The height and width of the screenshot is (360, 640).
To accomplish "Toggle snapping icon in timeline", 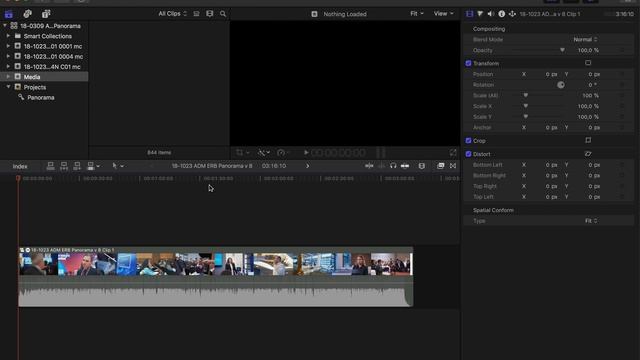I will [x=405, y=166].
